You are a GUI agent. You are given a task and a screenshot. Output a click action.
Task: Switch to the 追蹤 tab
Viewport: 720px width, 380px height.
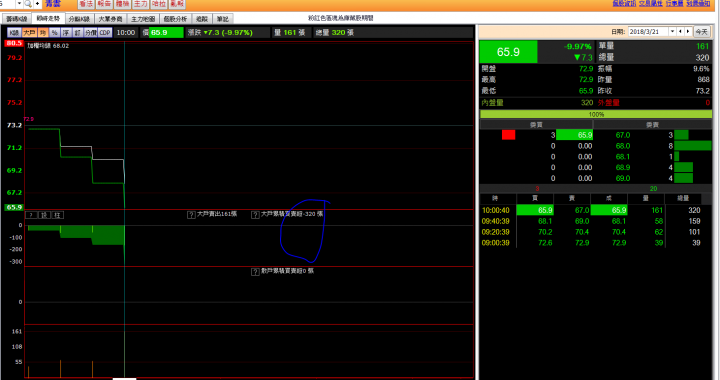coord(202,19)
